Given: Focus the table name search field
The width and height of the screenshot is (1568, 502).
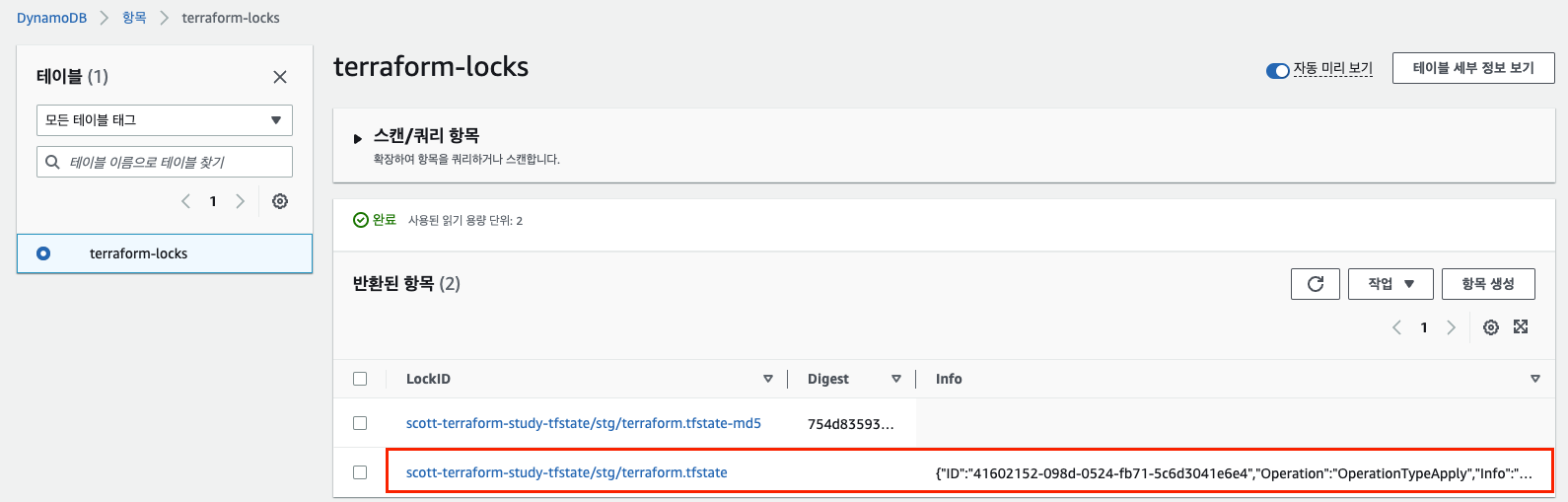Looking at the screenshot, I should click(165, 162).
